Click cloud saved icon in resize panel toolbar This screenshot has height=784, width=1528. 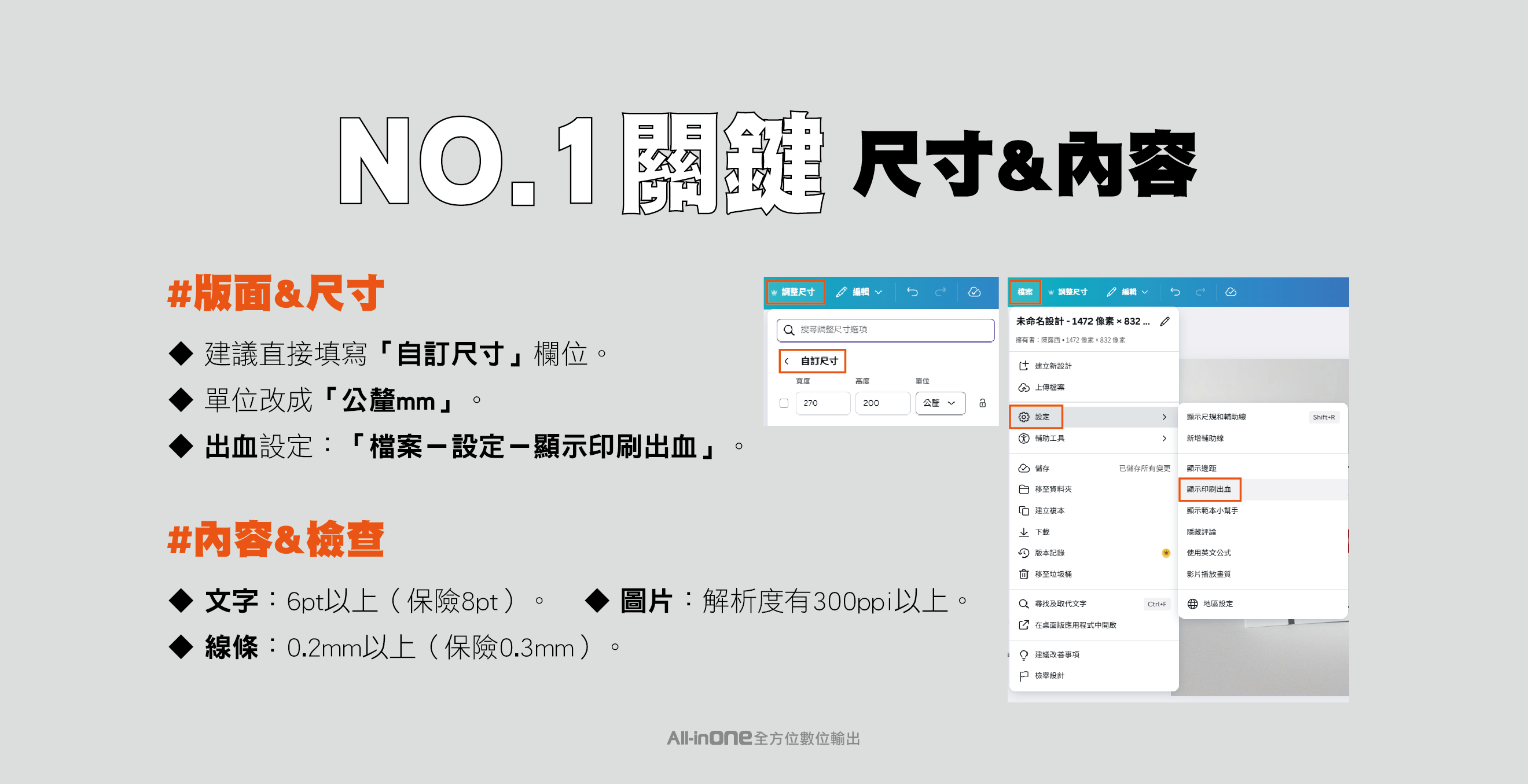pyautogui.click(x=974, y=292)
